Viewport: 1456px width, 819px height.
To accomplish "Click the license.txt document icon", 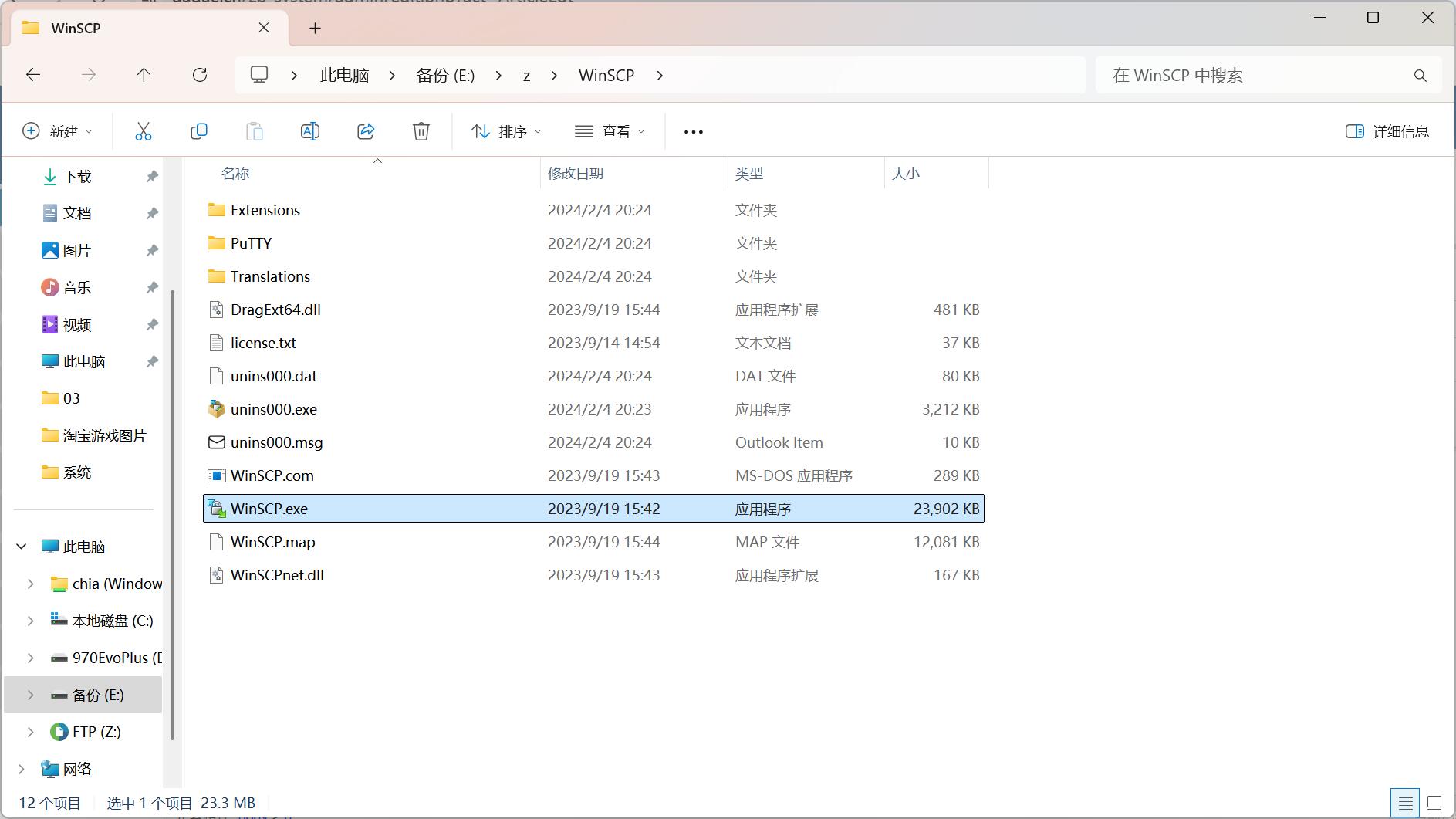I will [217, 343].
